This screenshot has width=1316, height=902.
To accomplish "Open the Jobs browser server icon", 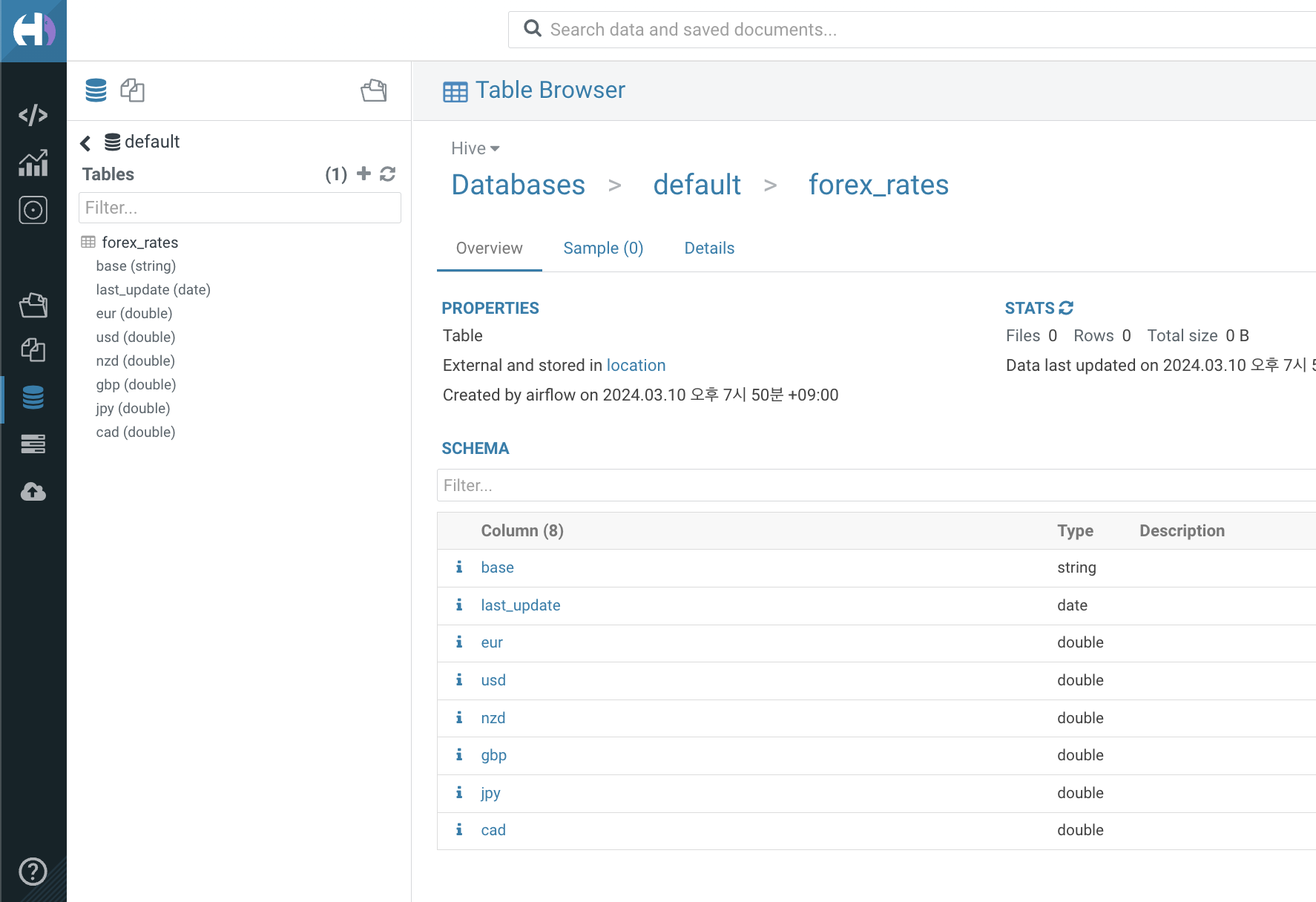I will tap(33, 444).
